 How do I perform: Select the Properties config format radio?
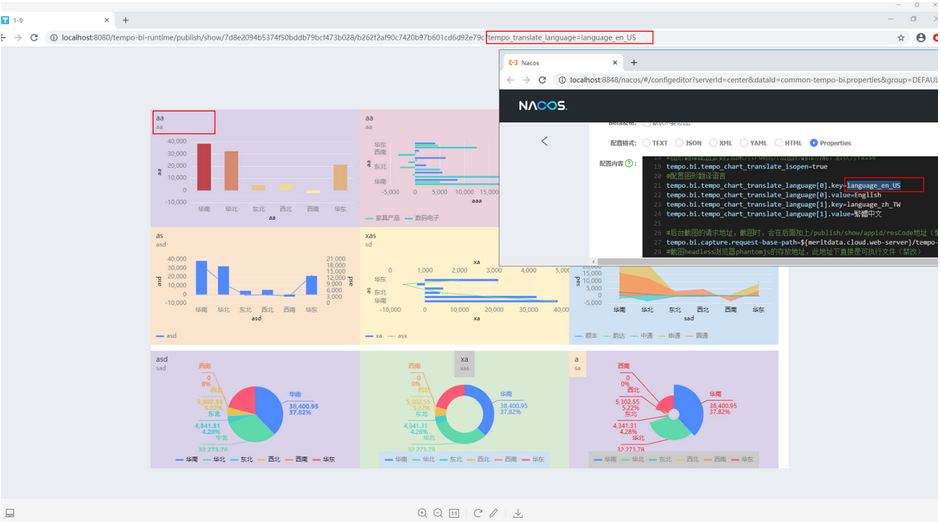[814, 143]
